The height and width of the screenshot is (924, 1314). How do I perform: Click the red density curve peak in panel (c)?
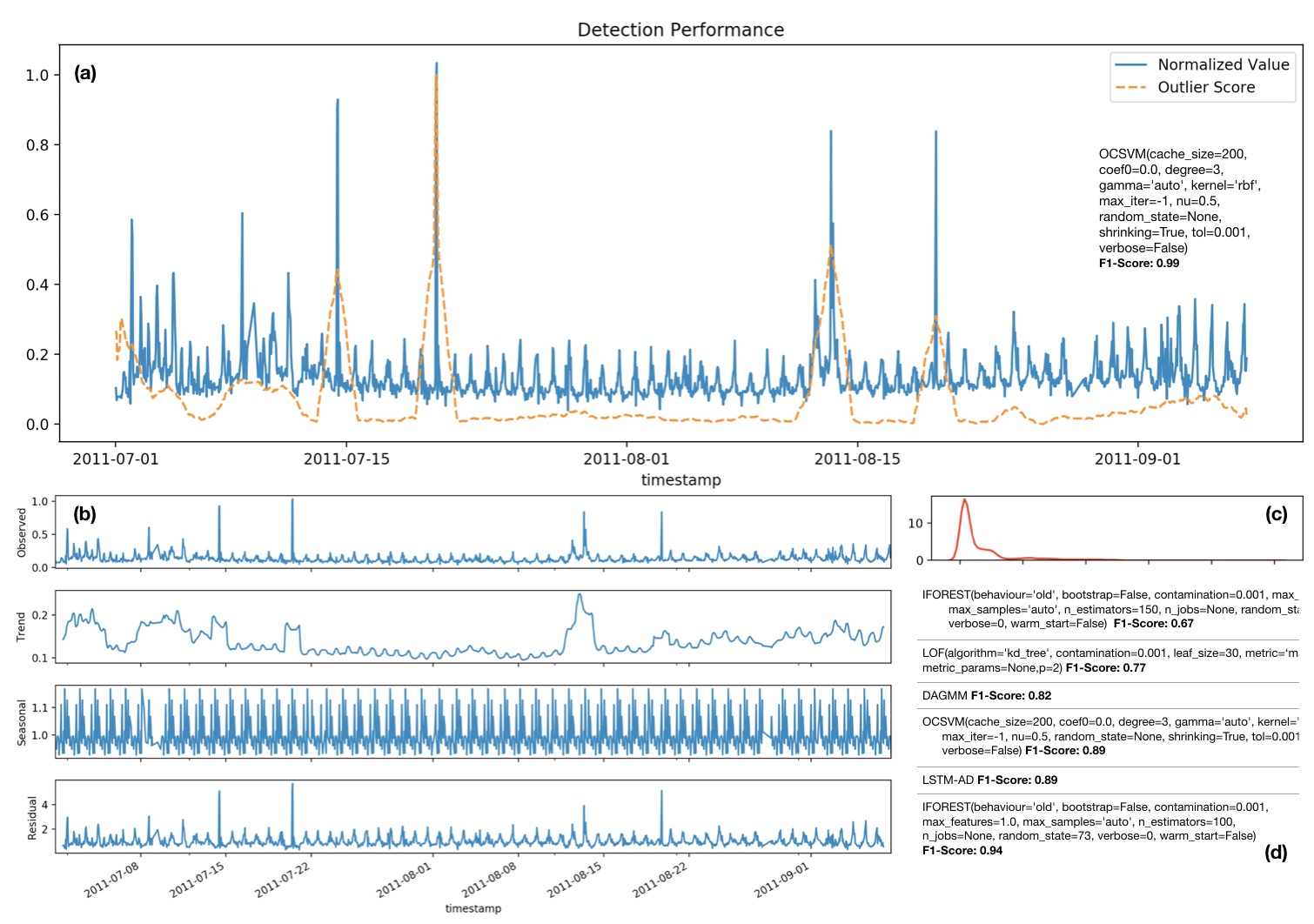point(964,500)
